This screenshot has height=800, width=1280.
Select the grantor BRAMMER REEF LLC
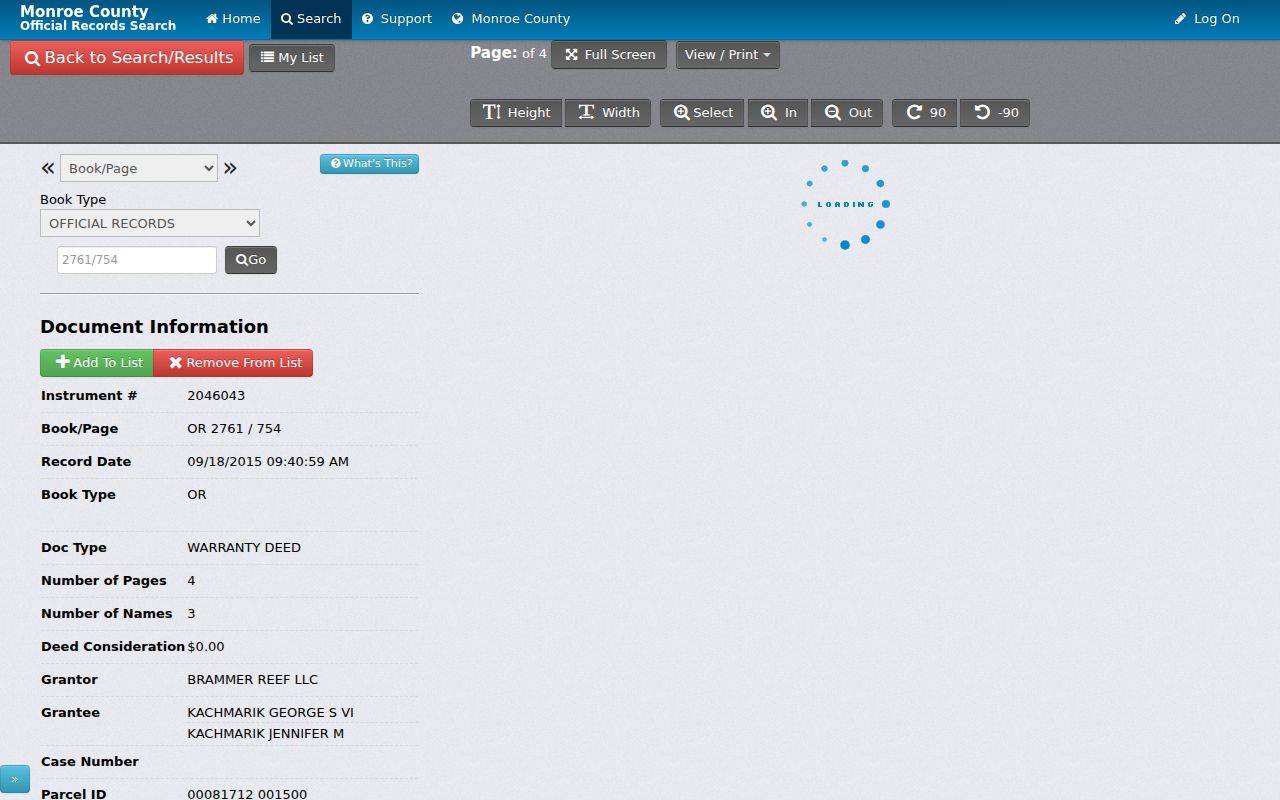(x=253, y=680)
